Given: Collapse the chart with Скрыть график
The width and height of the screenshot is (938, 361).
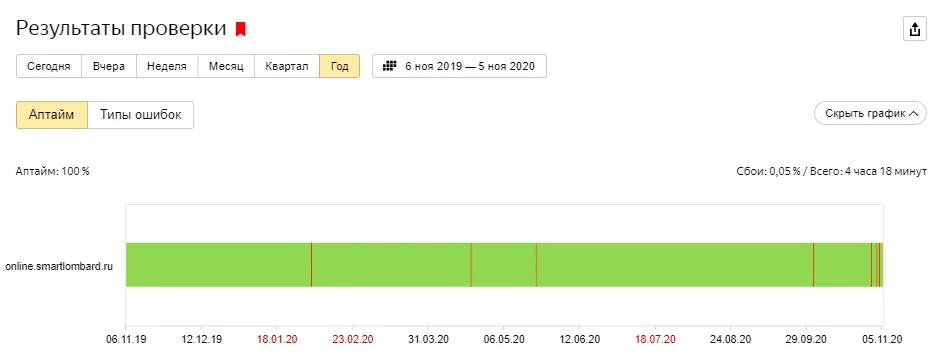Looking at the screenshot, I should pos(870,113).
